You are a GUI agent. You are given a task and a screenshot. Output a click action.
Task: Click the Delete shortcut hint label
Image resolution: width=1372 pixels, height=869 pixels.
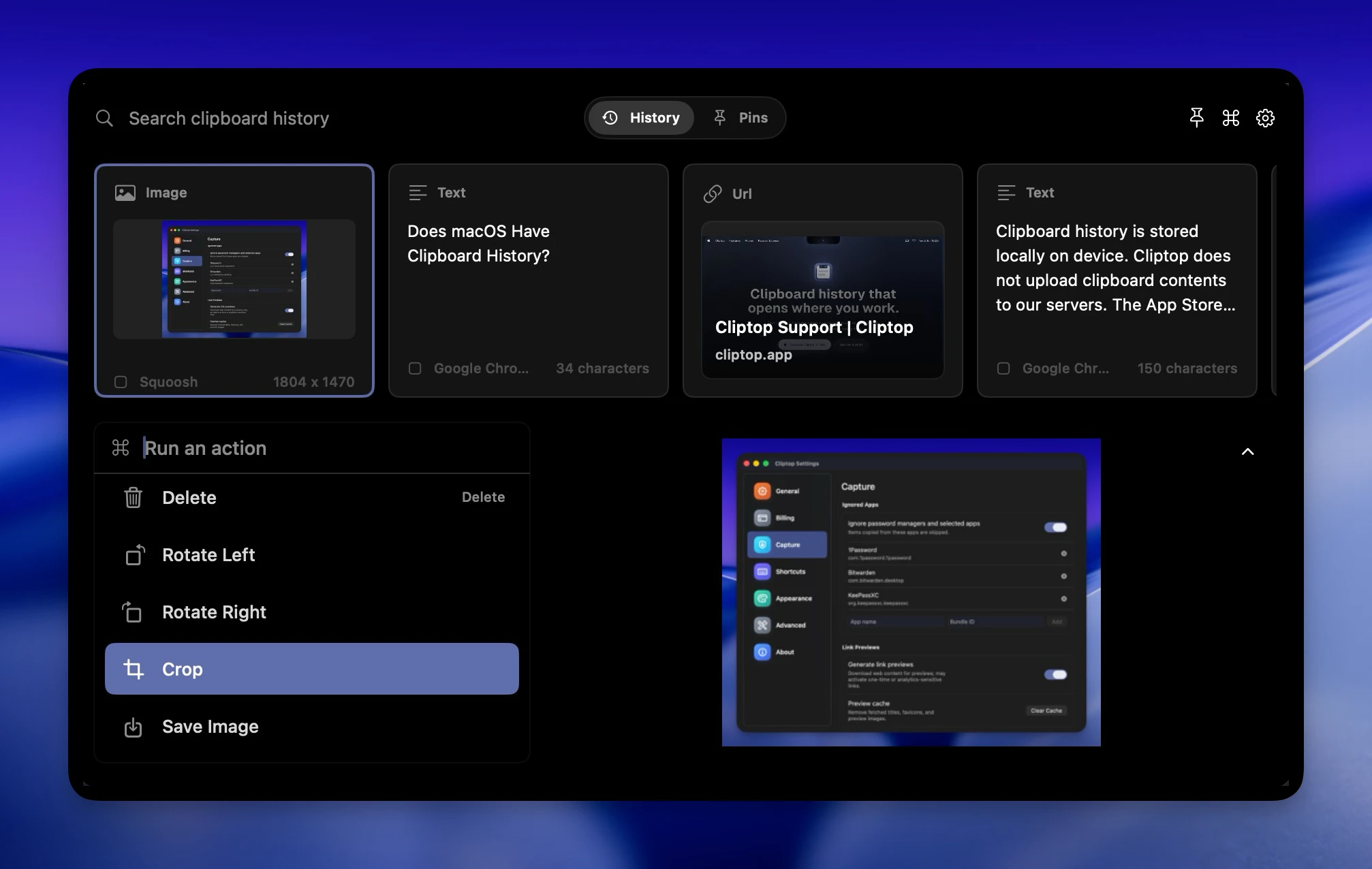[484, 497]
